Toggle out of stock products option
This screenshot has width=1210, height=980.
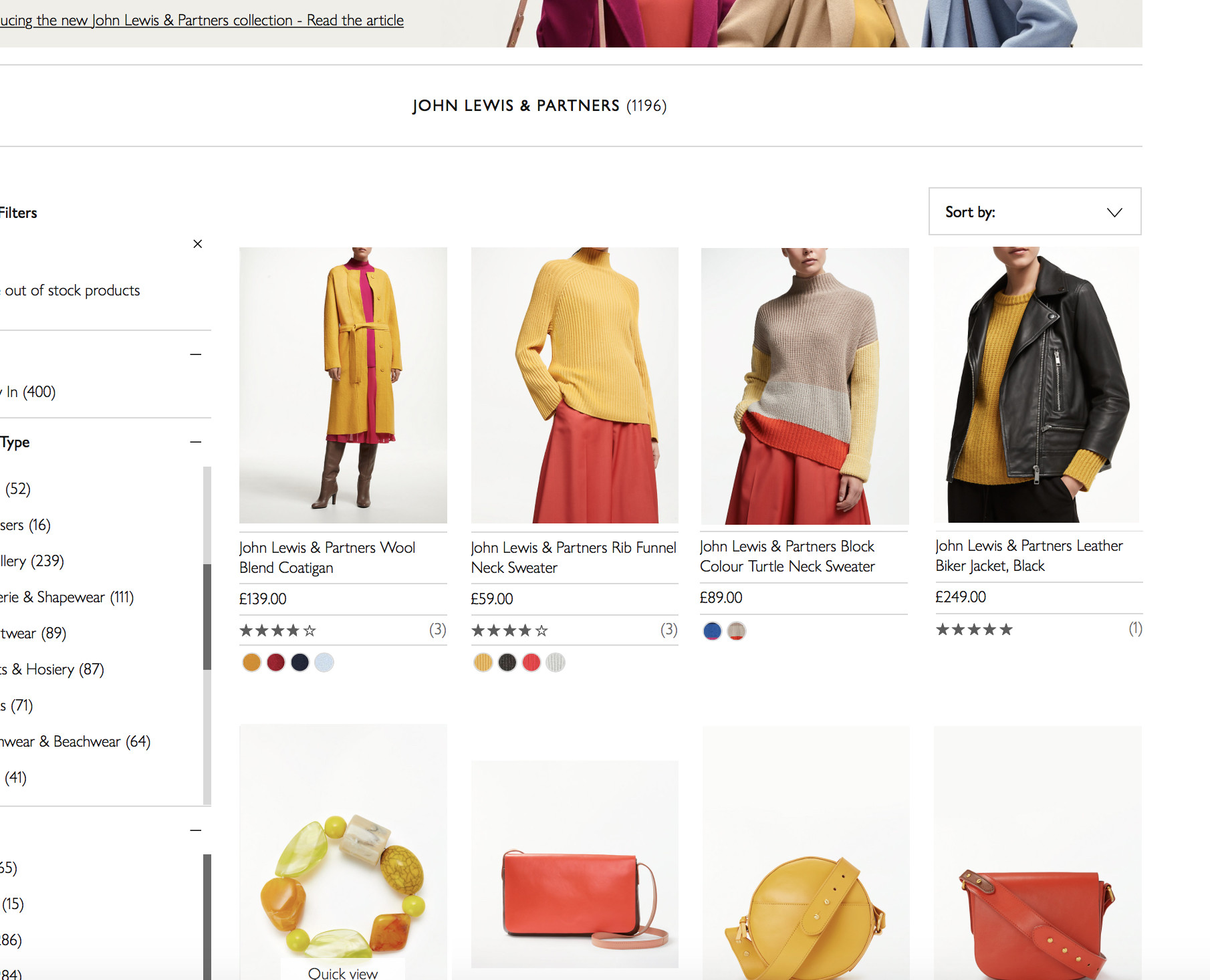(x=70, y=290)
